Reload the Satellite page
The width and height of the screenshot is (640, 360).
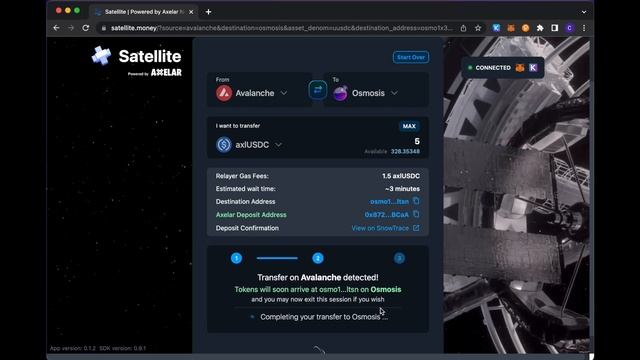pyautogui.click(x=86, y=28)
